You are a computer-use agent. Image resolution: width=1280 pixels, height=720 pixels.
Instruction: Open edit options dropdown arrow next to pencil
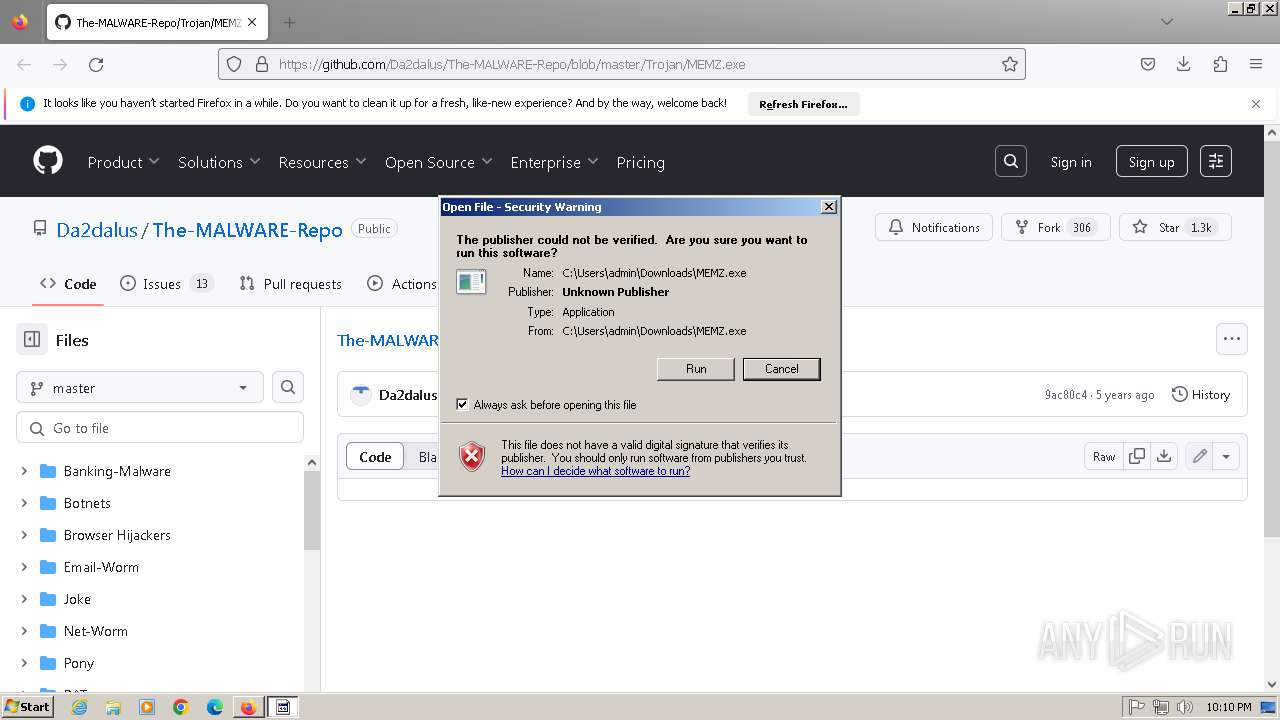pos(1226,456)
